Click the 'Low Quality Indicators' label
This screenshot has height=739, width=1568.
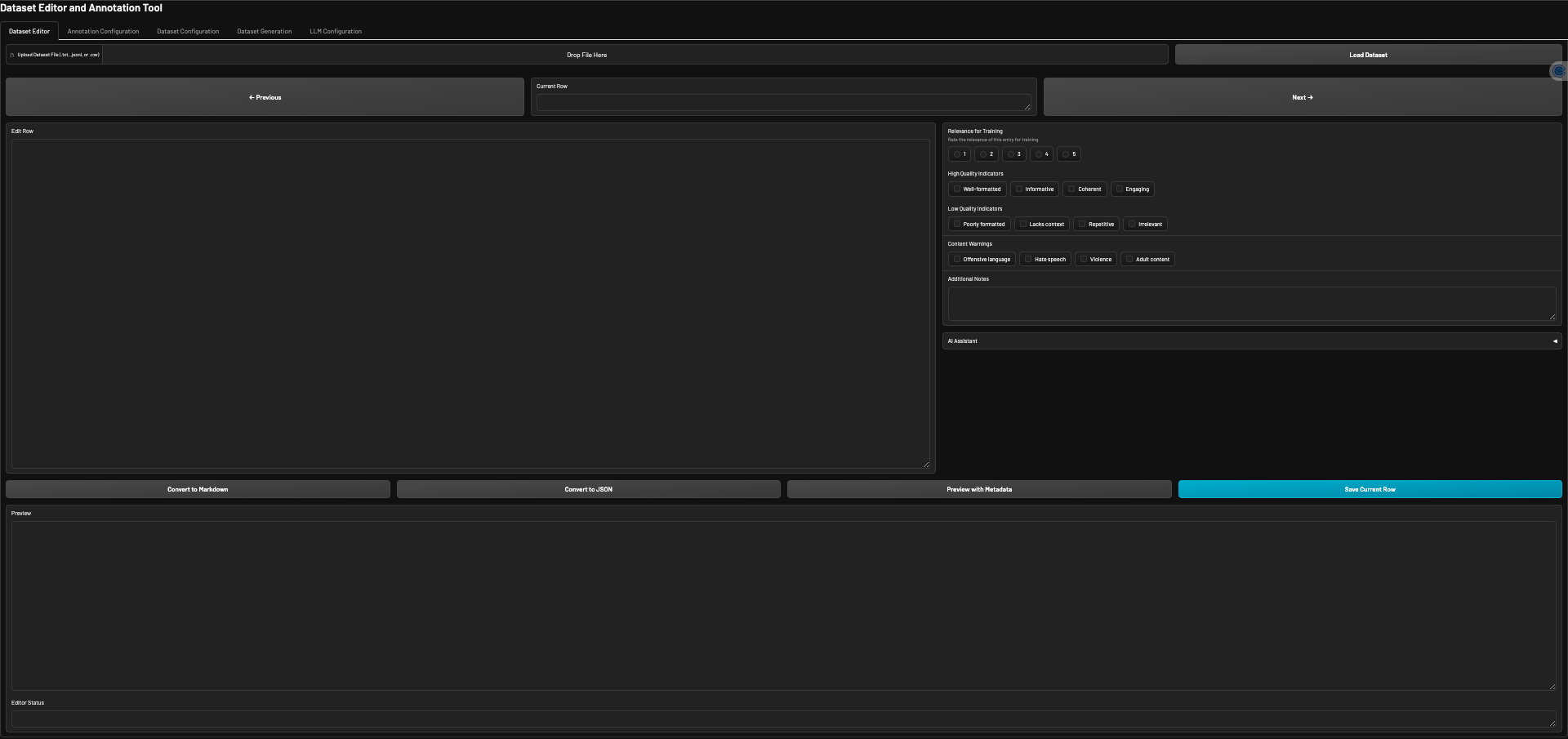coord(974,209)
